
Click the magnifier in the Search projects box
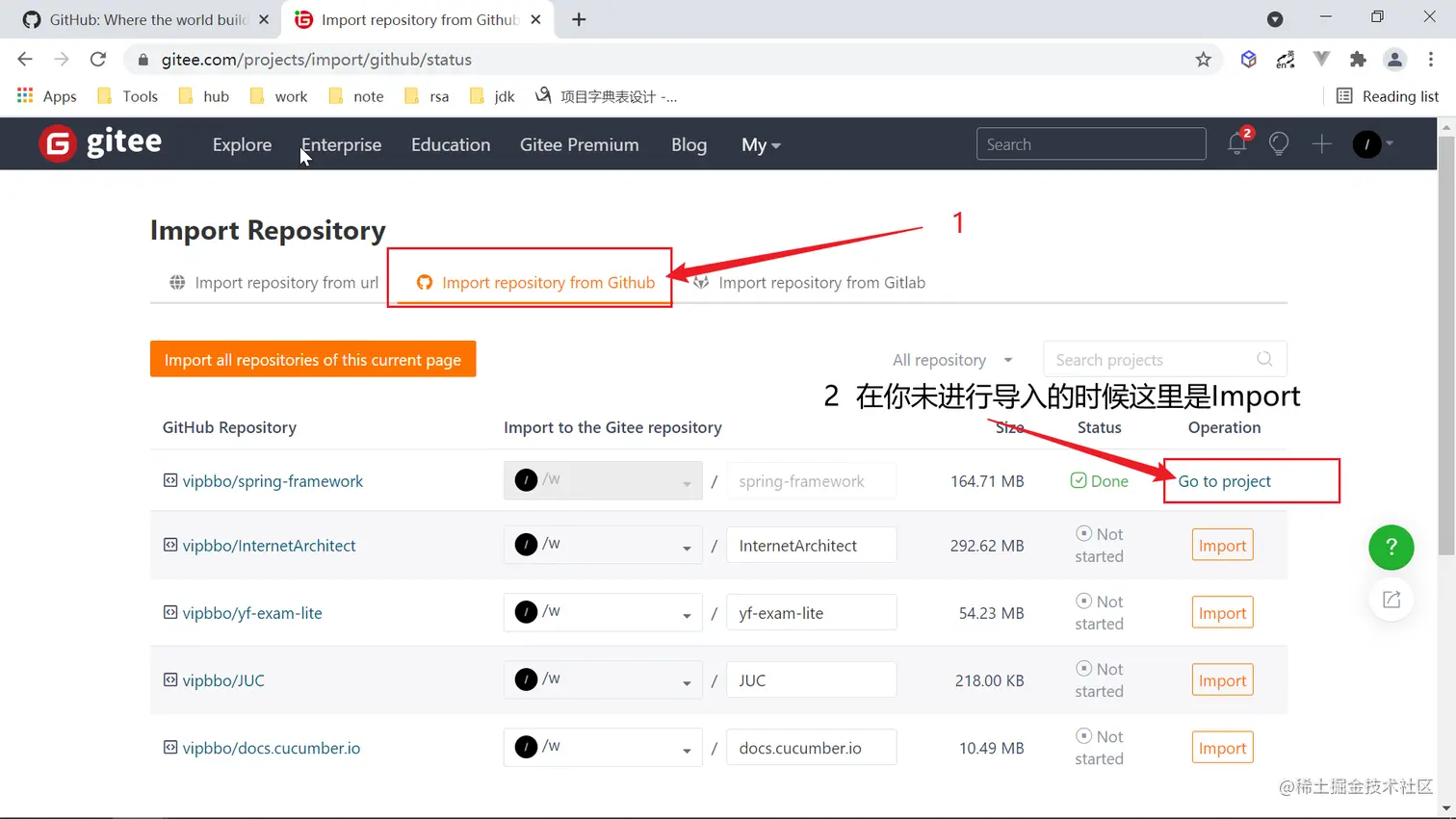[1264, 359]
